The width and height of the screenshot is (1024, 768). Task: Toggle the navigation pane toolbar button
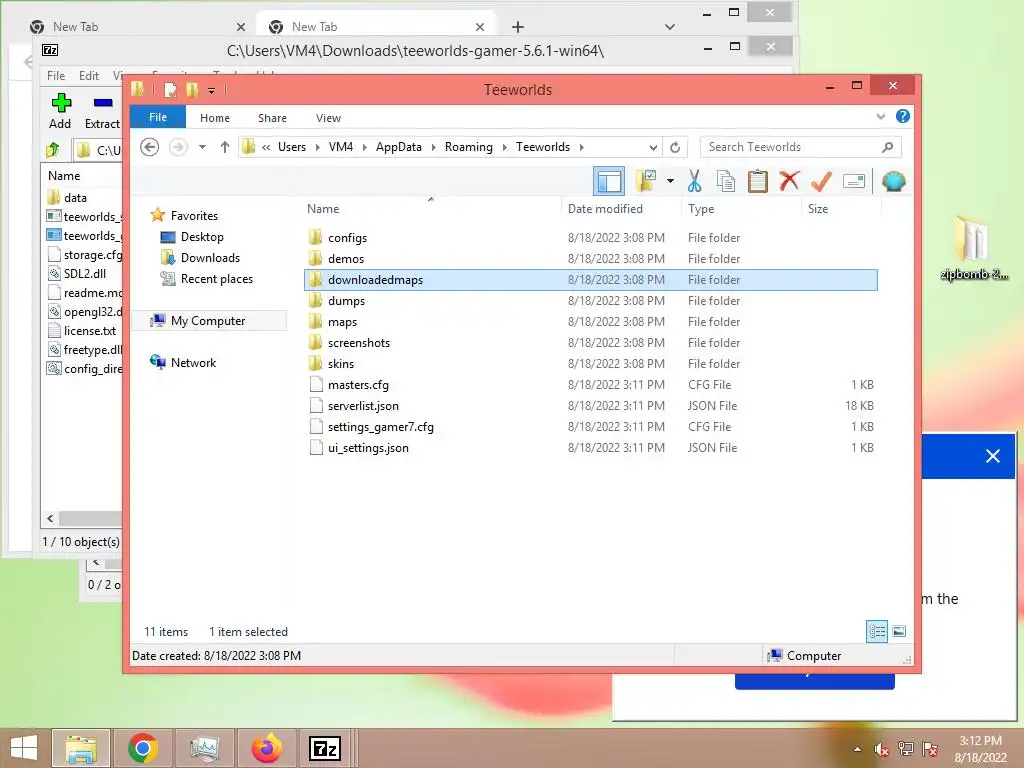click(609, 181)
